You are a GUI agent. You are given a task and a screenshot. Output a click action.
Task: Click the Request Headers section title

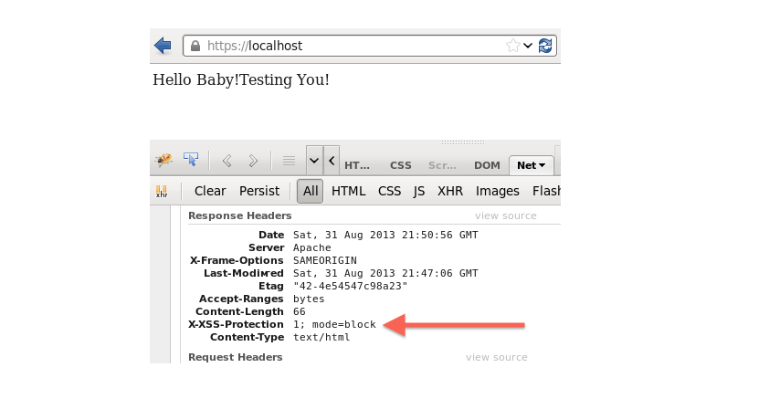pos(235,357)
